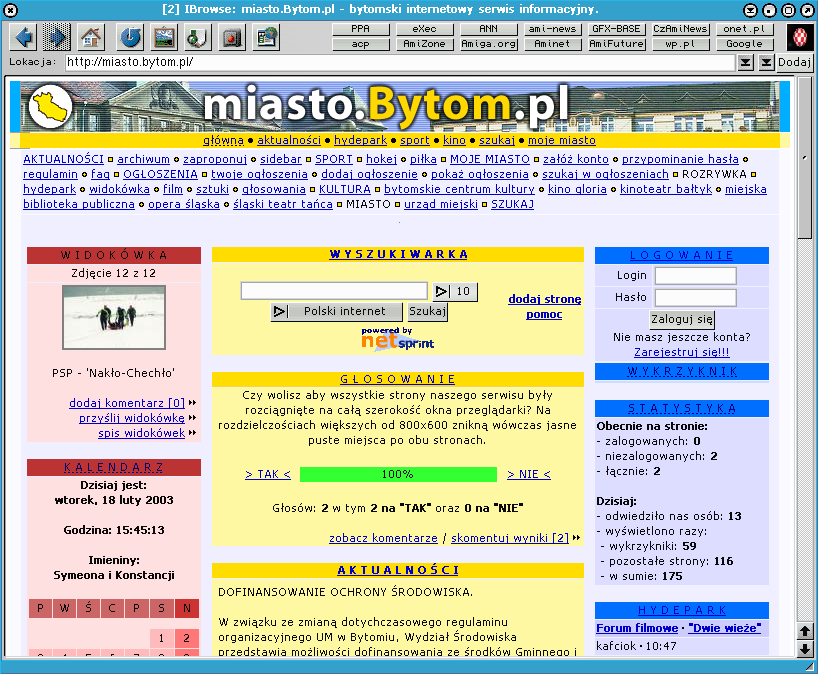Select 'sport' in the yellow navigation bar
Viewport: 818px width, 674px height.
pos(415,140)
